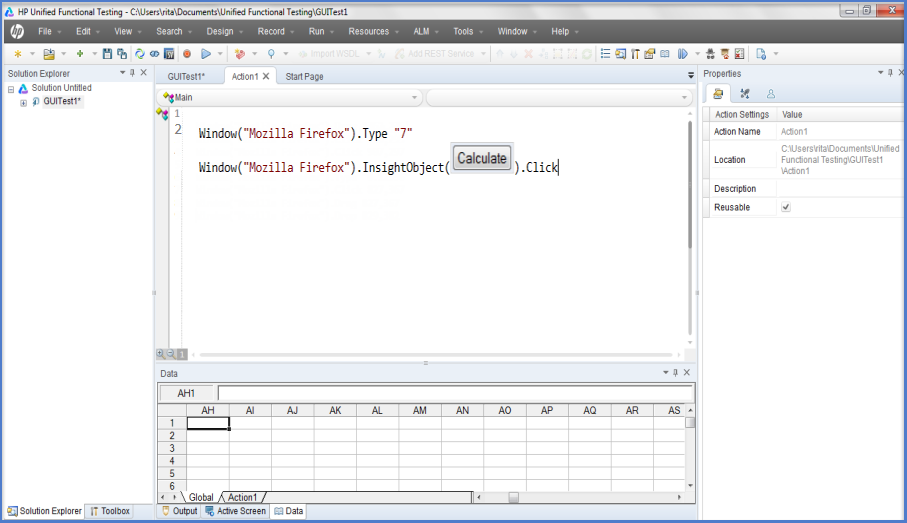Expand the dropdown next to the Open icon
Screen dimensions: 907x523
pyautogui.click(x=64, y=54)
